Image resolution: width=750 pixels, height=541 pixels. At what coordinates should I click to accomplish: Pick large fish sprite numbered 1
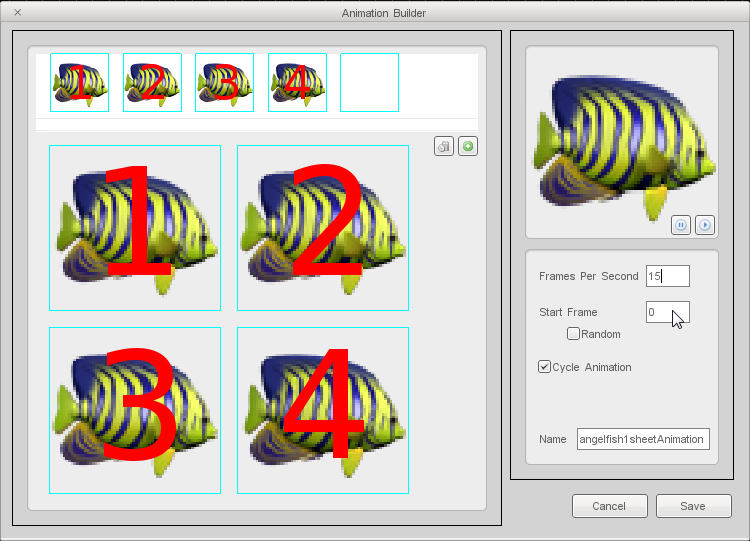point(135,228)
